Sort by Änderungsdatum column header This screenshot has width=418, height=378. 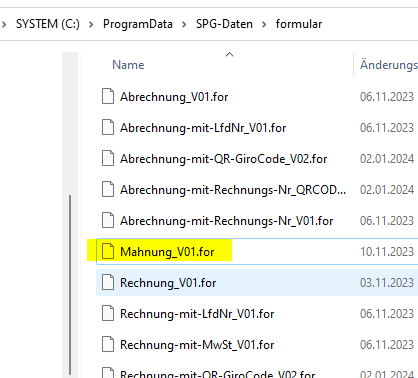tap(389, 65)
